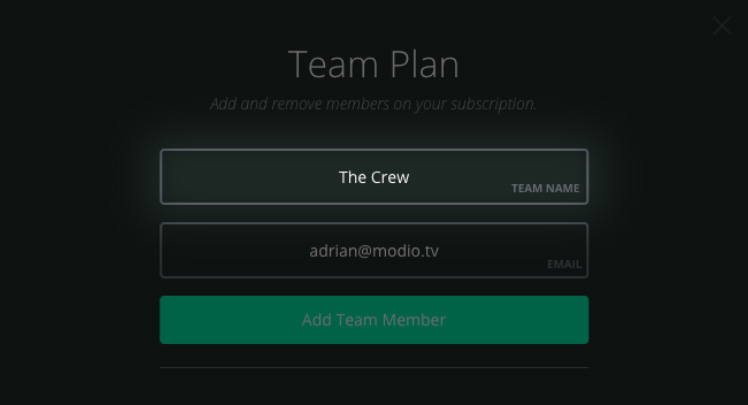Screen dimensions: 748x405
Task: Click into the Email input field
Action: click(374, 250)
